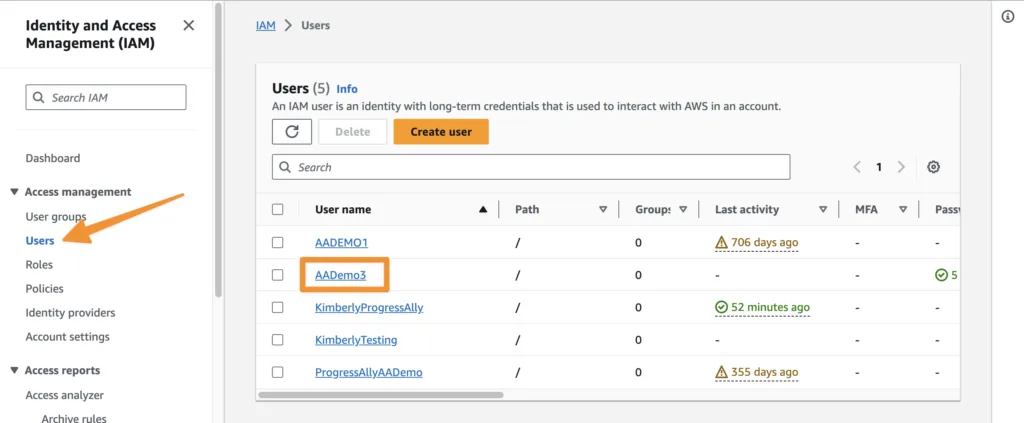1024x423 pixels.
Task: Collapse the Access management section
Action: click(x=14, y=192)
